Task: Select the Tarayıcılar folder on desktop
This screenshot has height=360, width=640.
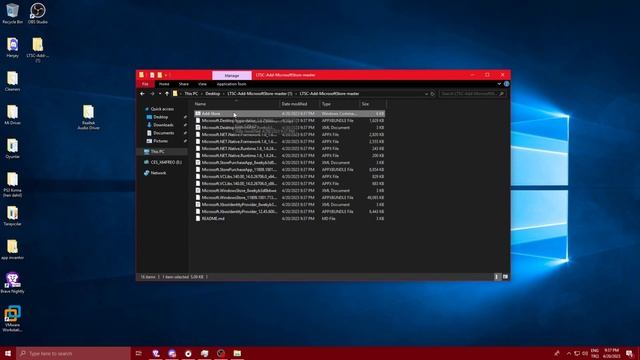Action: click(12, 216)
